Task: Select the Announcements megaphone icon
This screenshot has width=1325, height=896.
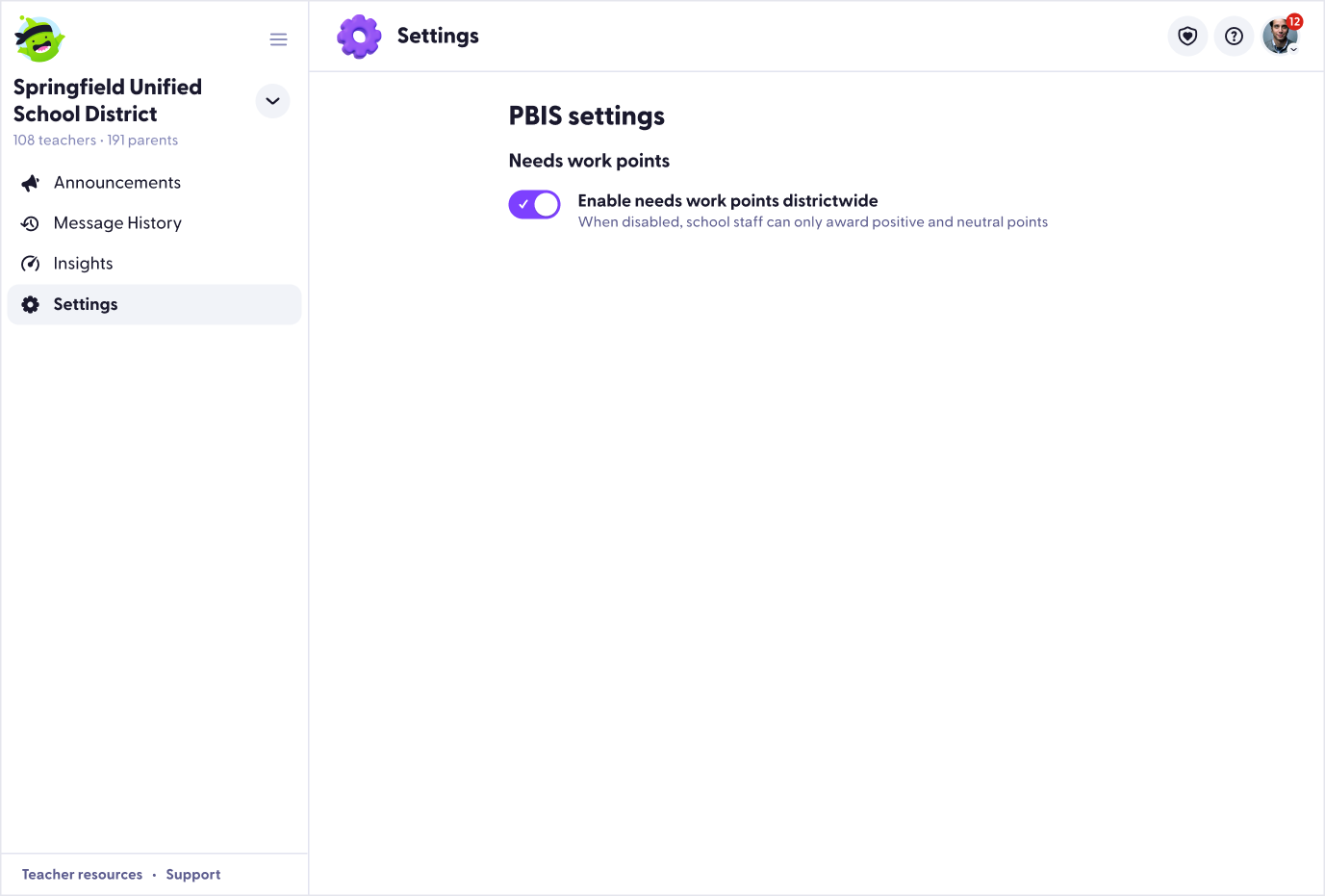Action: (x=30, y=182)
